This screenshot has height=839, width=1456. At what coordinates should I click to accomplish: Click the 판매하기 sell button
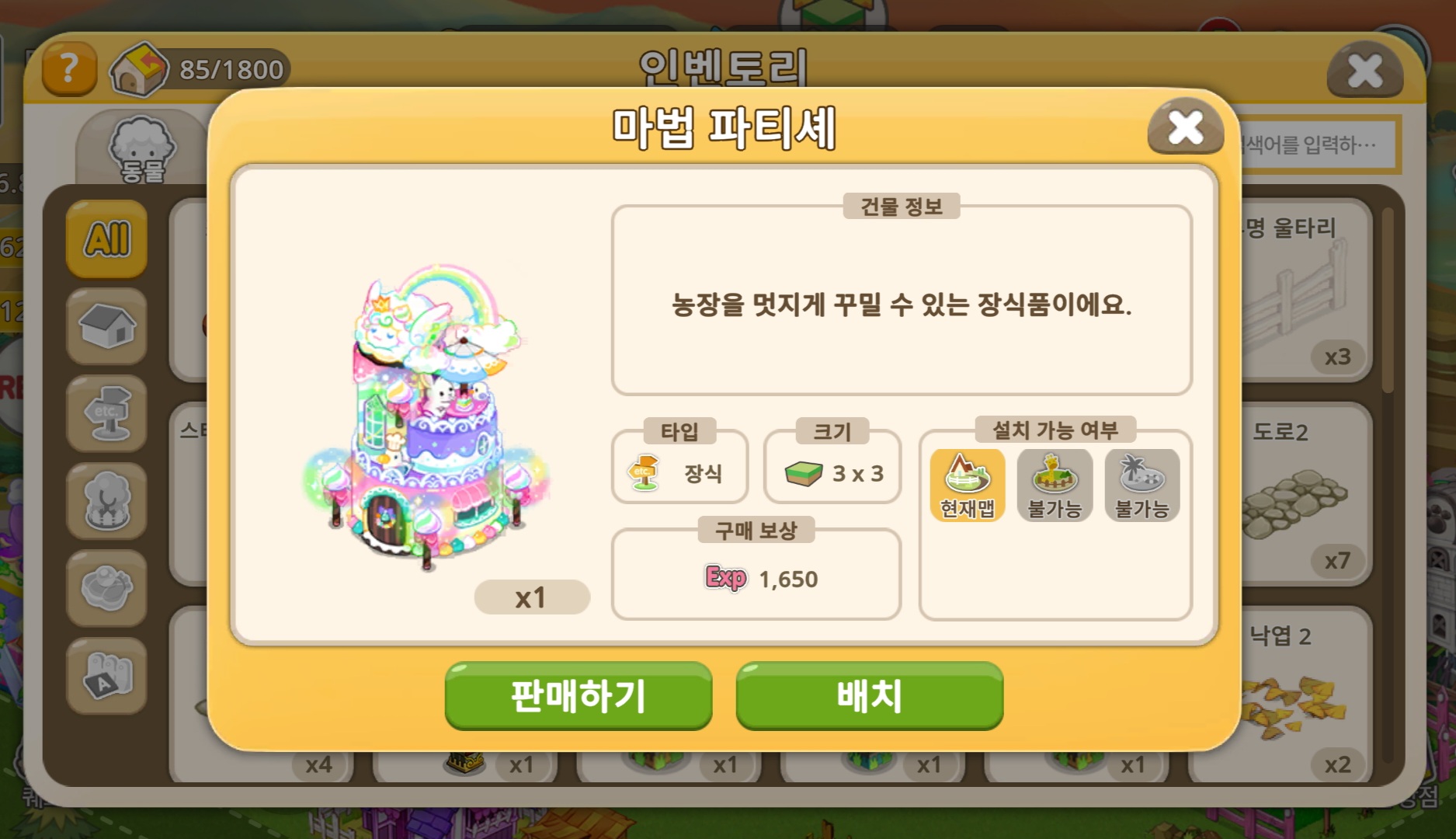(x=579, y=695)
